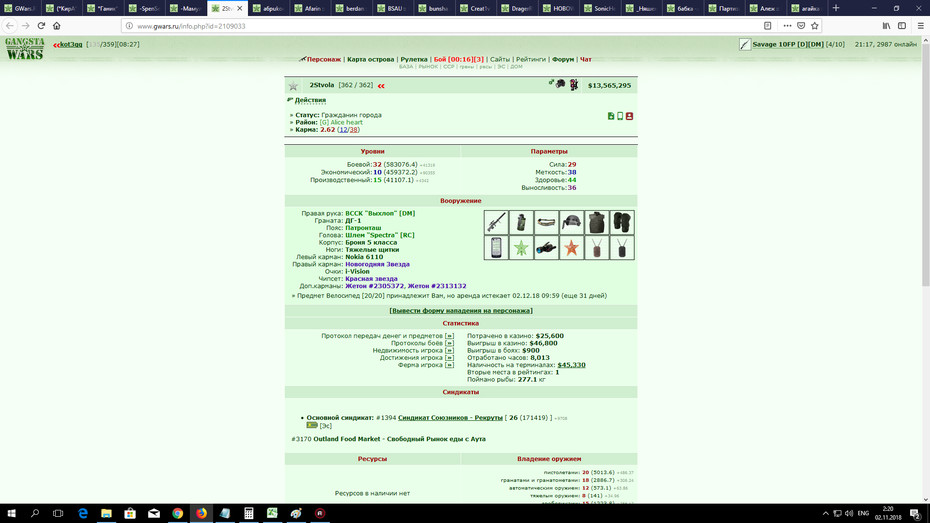
Task: Click the sniper rifle item thumbnail
Action: pyautogui.click(x=496, y=222)
